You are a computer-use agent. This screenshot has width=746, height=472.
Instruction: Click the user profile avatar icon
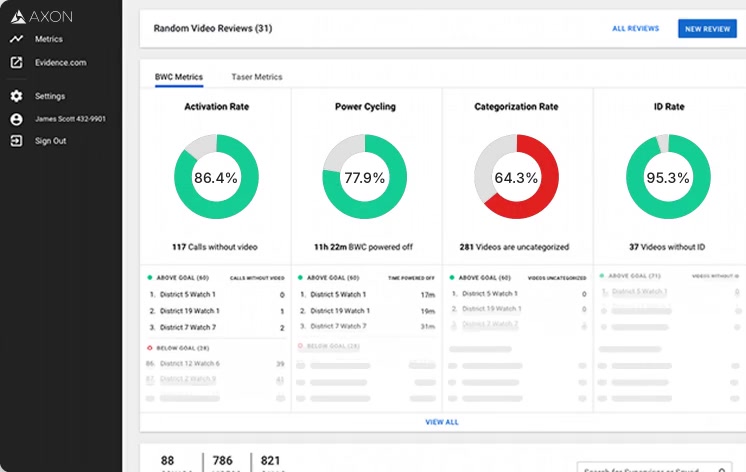[x=16, y=119]
